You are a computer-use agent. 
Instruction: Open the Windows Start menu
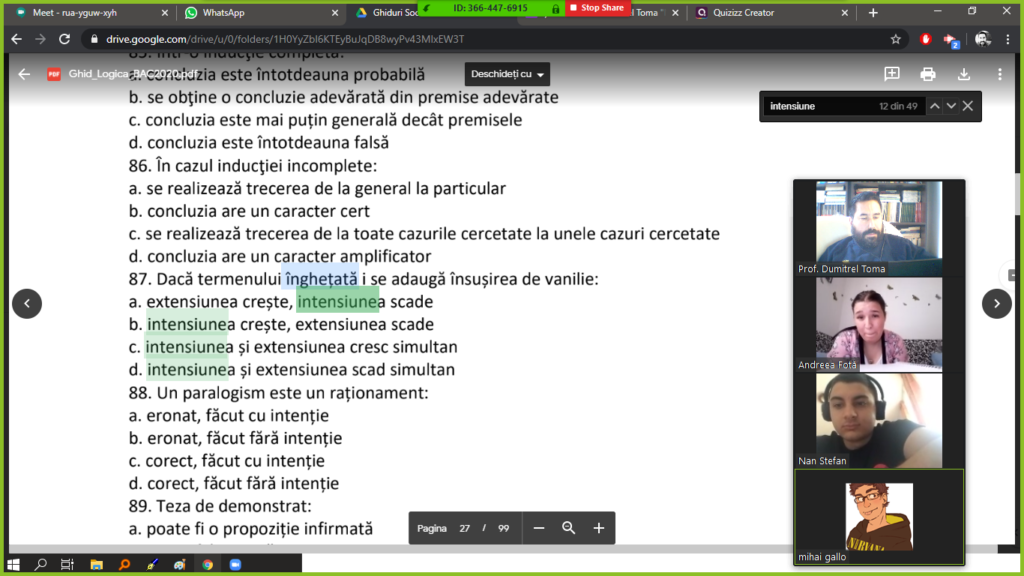[x=14, y=564]
